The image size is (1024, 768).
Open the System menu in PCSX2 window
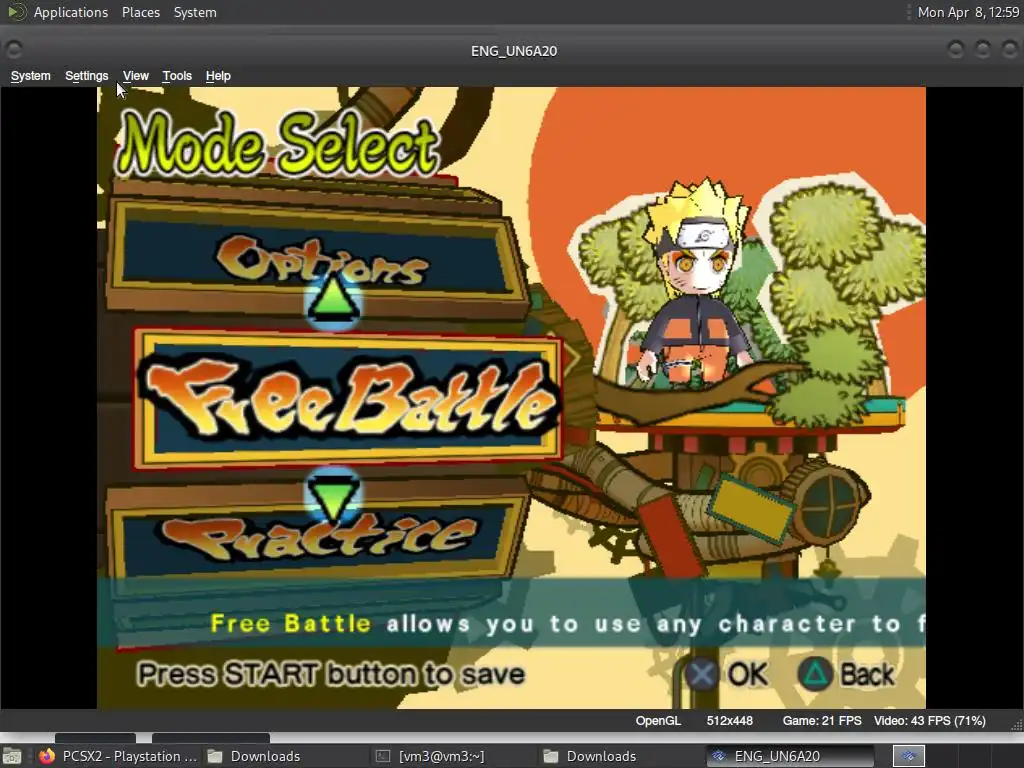pos(30,76)
